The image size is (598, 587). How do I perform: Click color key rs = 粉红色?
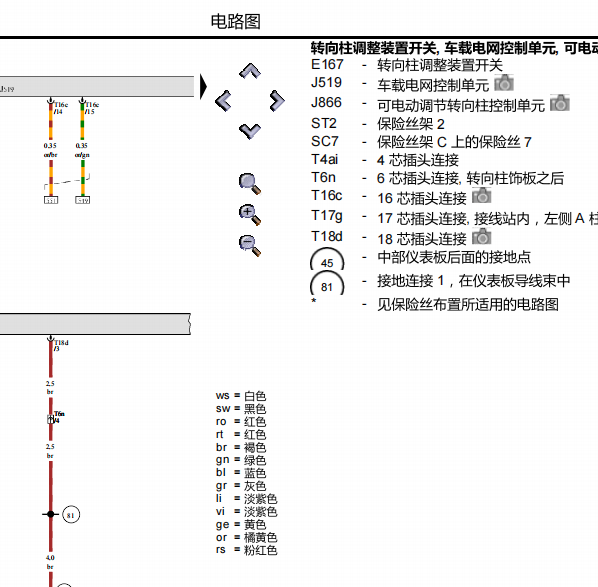(246, 550)
